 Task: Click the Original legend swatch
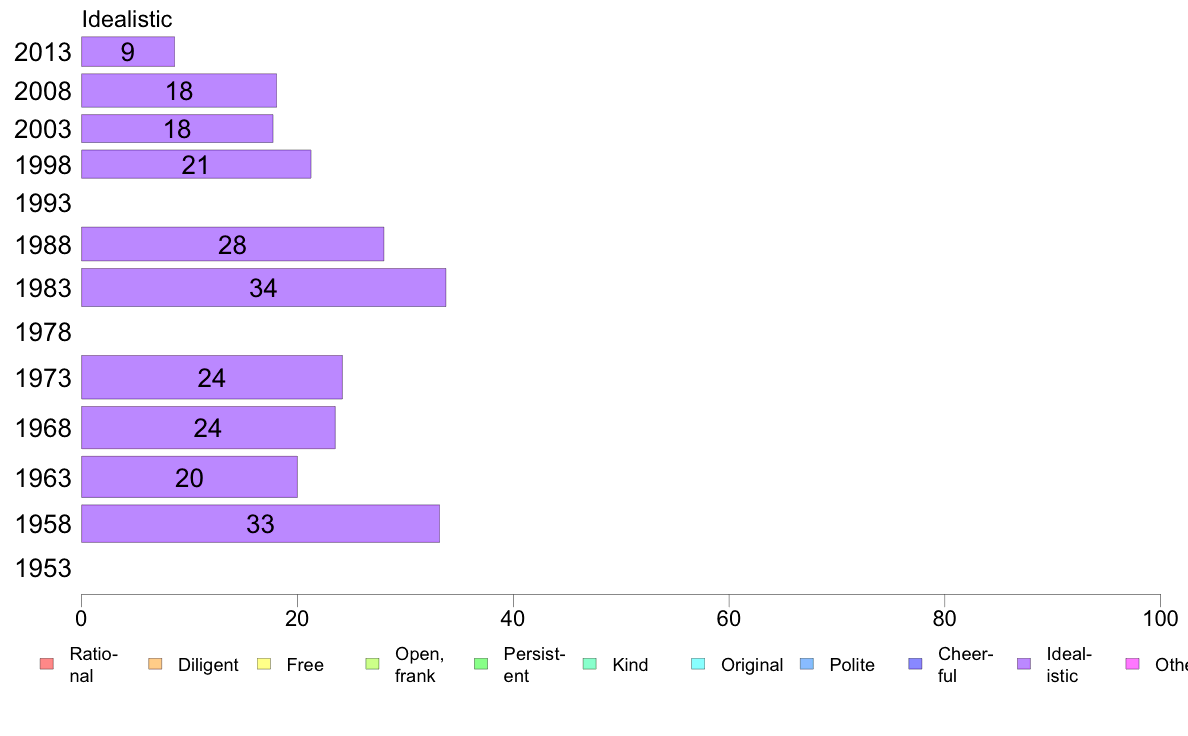(x=698, y=665)
